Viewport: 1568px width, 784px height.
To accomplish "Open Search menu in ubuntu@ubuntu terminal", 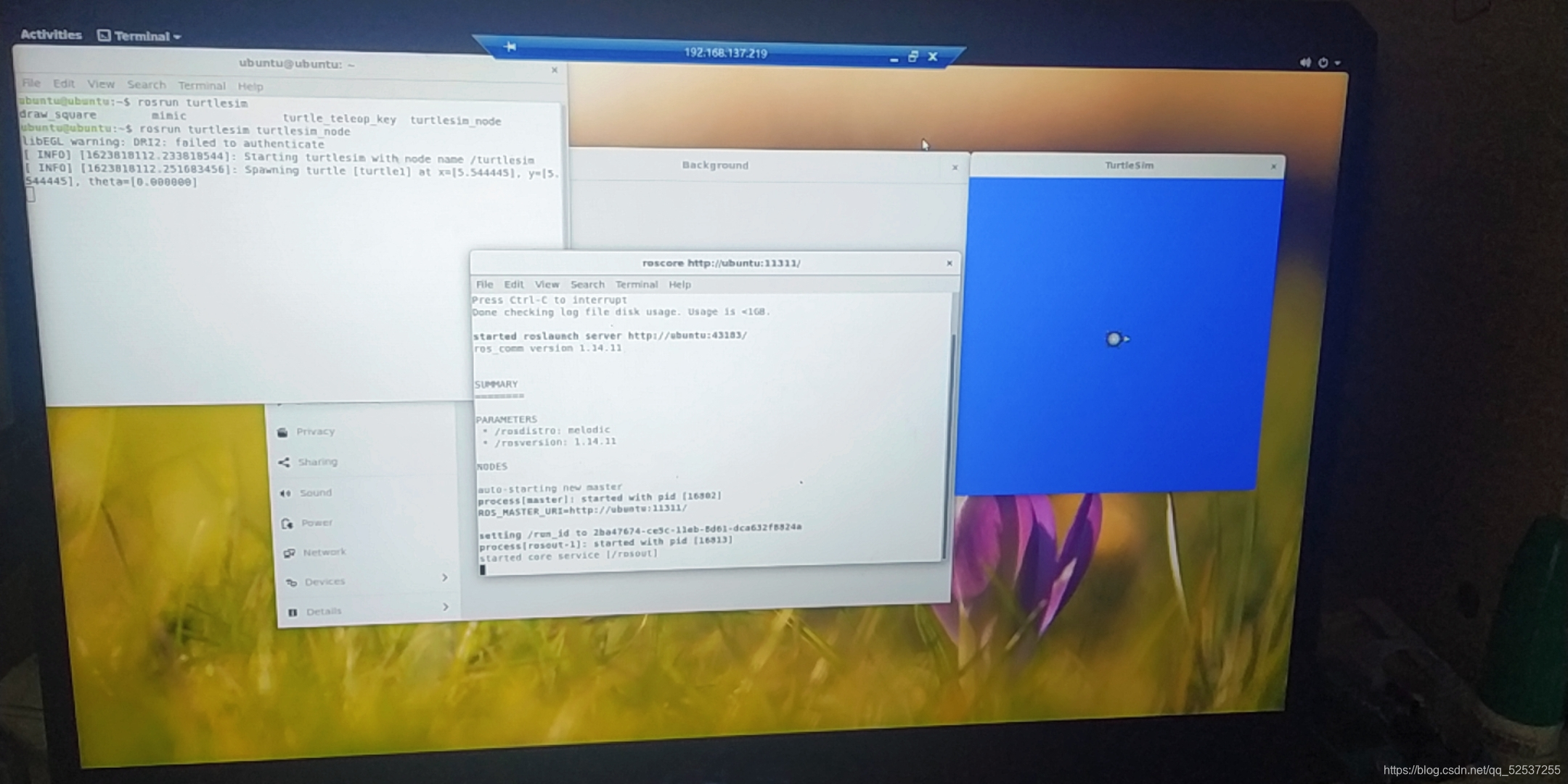I will (x=147, y=85).
